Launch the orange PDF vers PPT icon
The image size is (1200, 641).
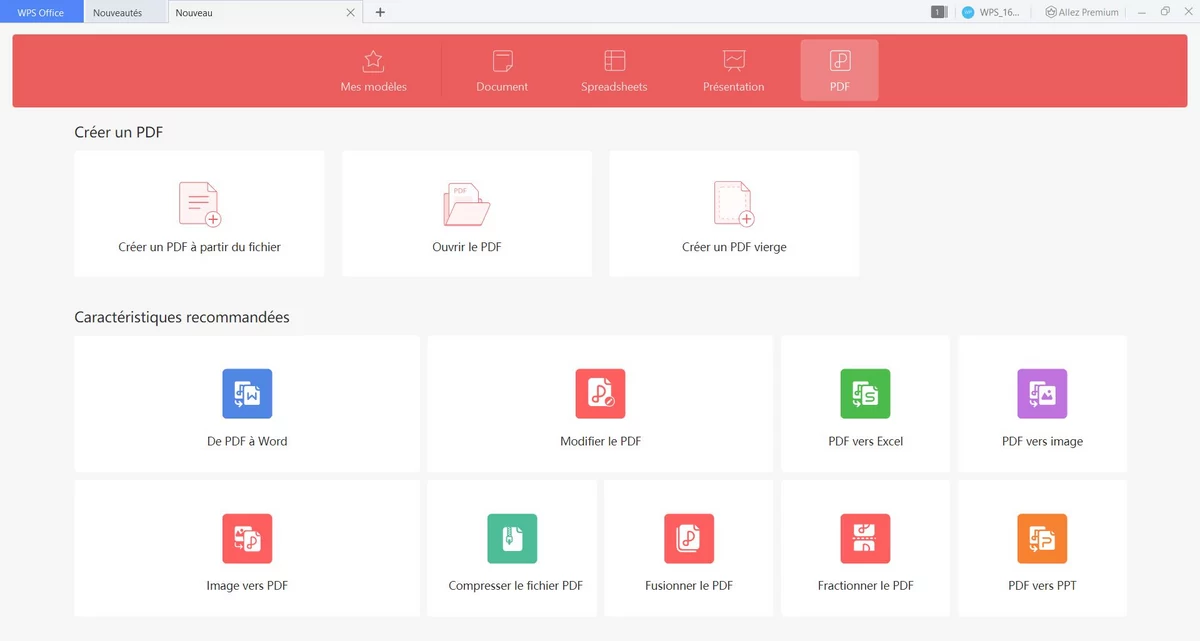pos(1042,539)
